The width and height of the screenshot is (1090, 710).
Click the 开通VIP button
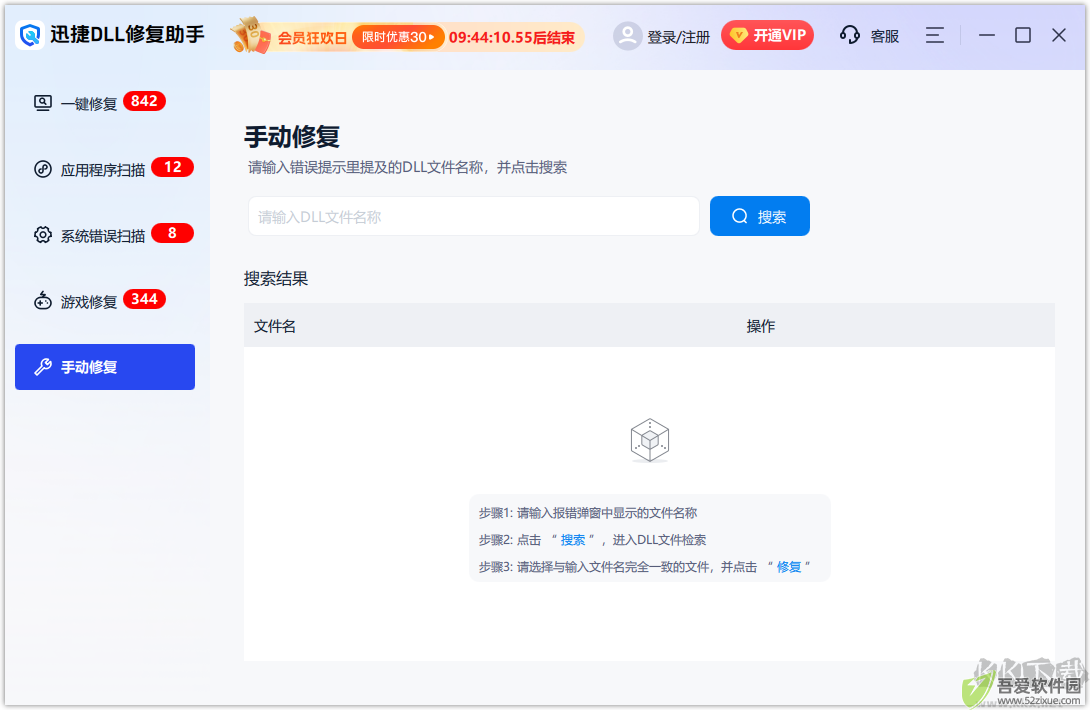pyautogui.click(x=767, y=35)
